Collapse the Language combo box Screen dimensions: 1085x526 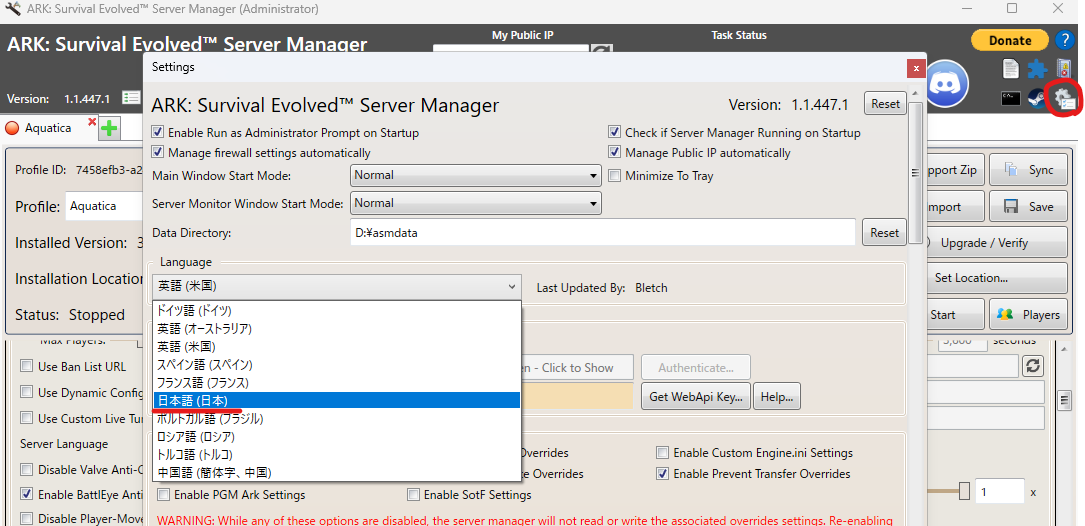click(x=512, y=286)
